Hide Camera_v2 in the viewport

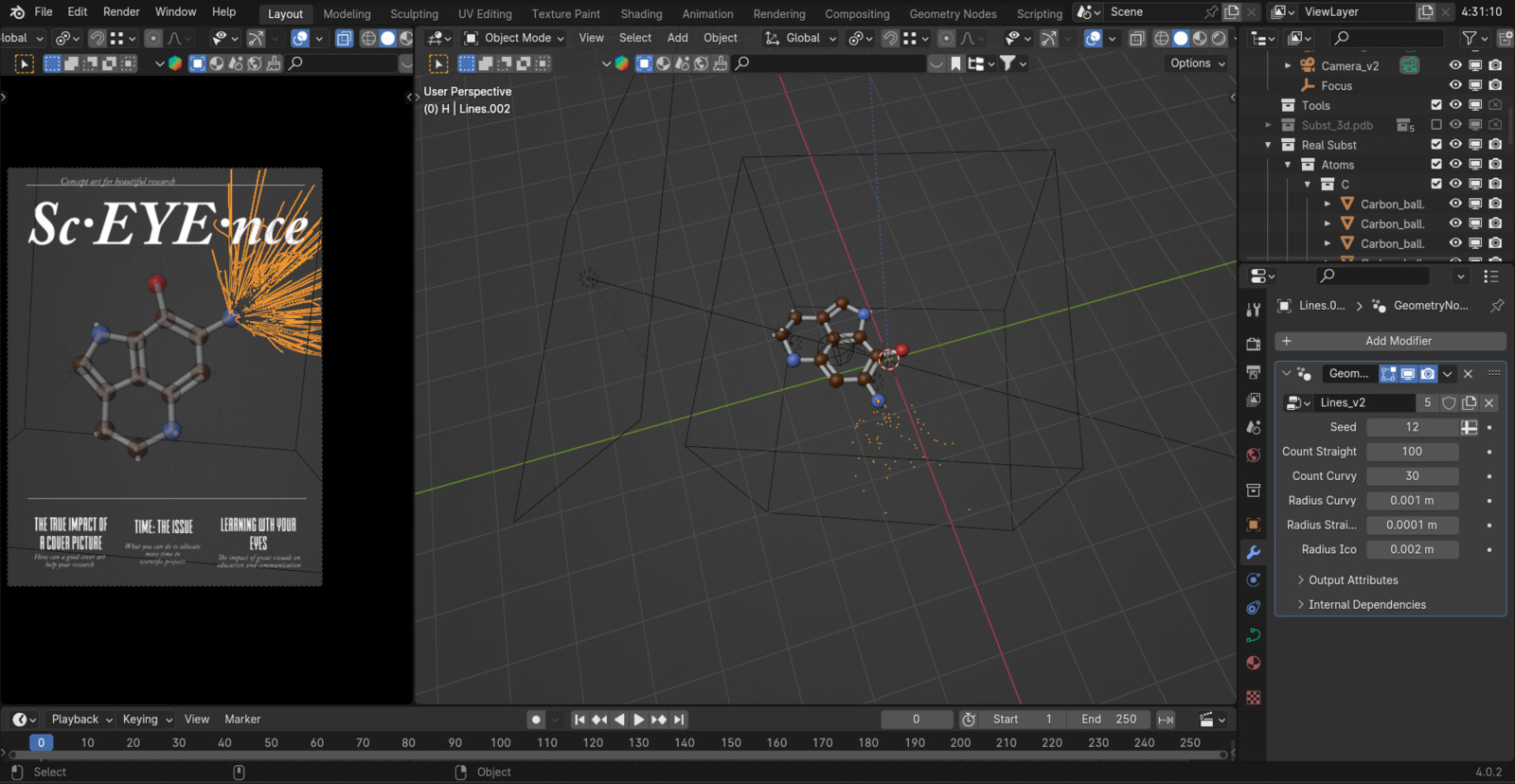click(x=1455, y=65)
